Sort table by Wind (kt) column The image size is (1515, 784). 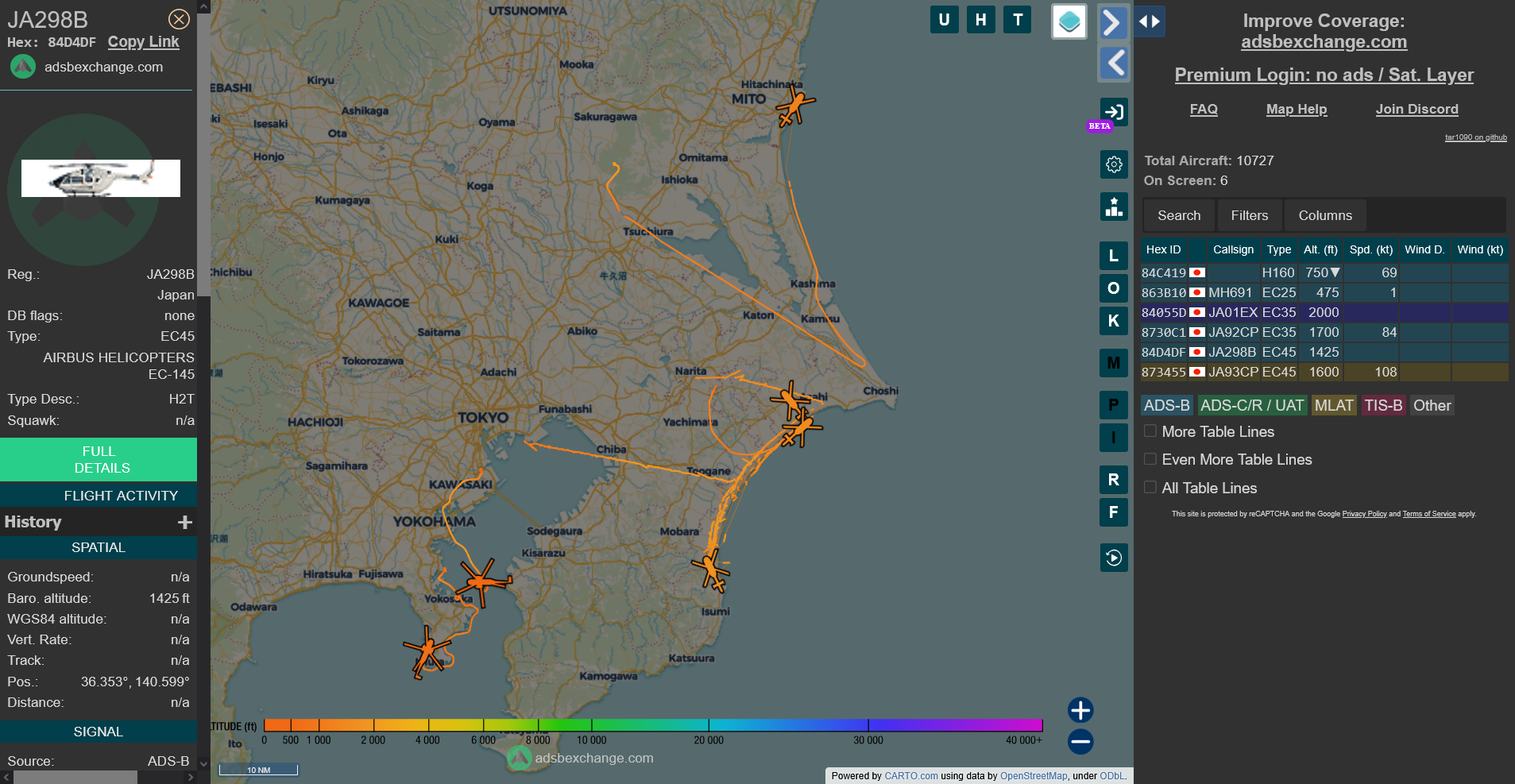[1480, 249]
